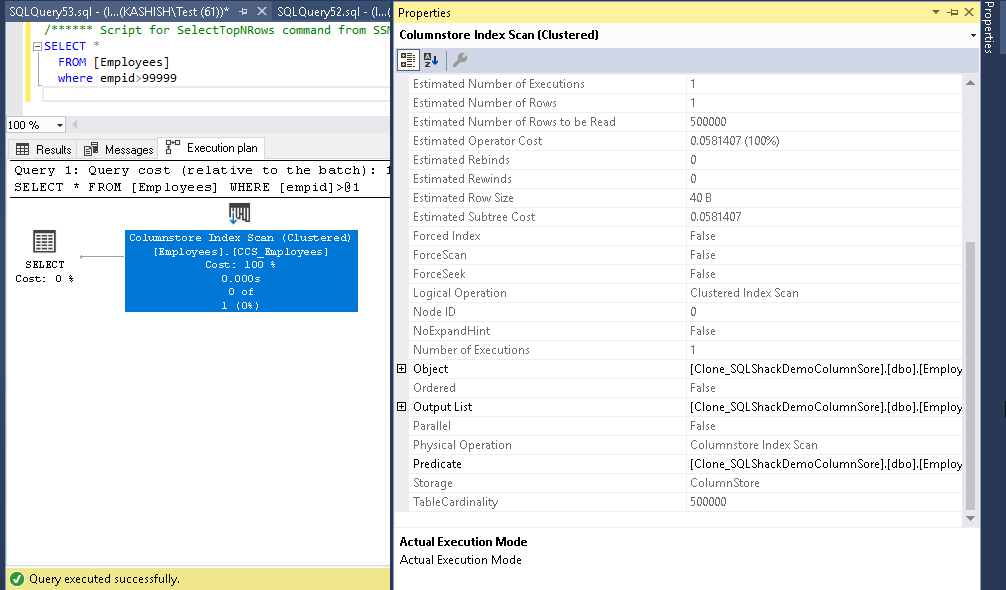Select the Estimated Number of Executions row
Image resolution: width=1006 pixels, height=590 pixels.
[685, 83]
